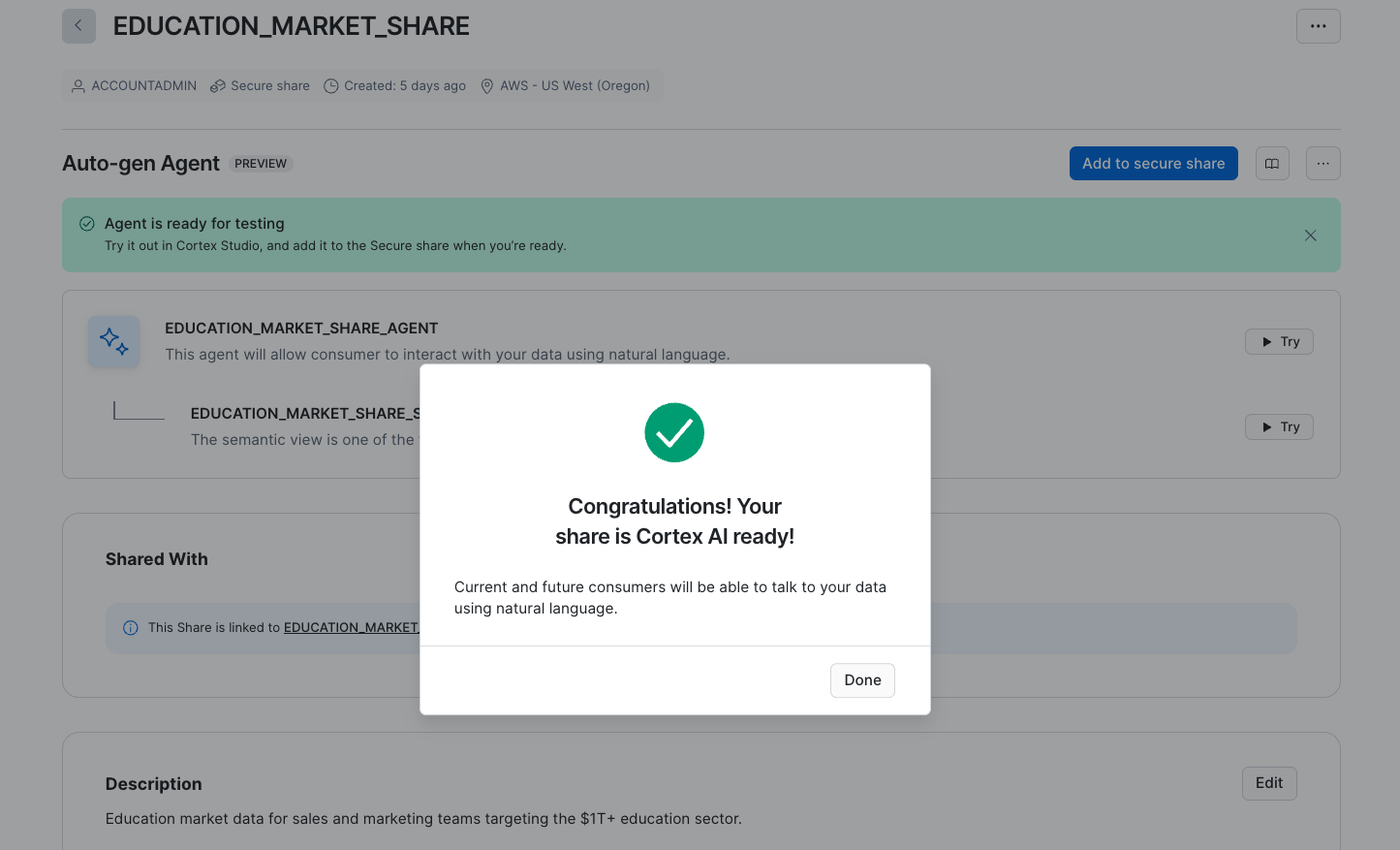Screen dimensions: 1400x850
Task: Click the secure share link icon
Action: point(218,86)
